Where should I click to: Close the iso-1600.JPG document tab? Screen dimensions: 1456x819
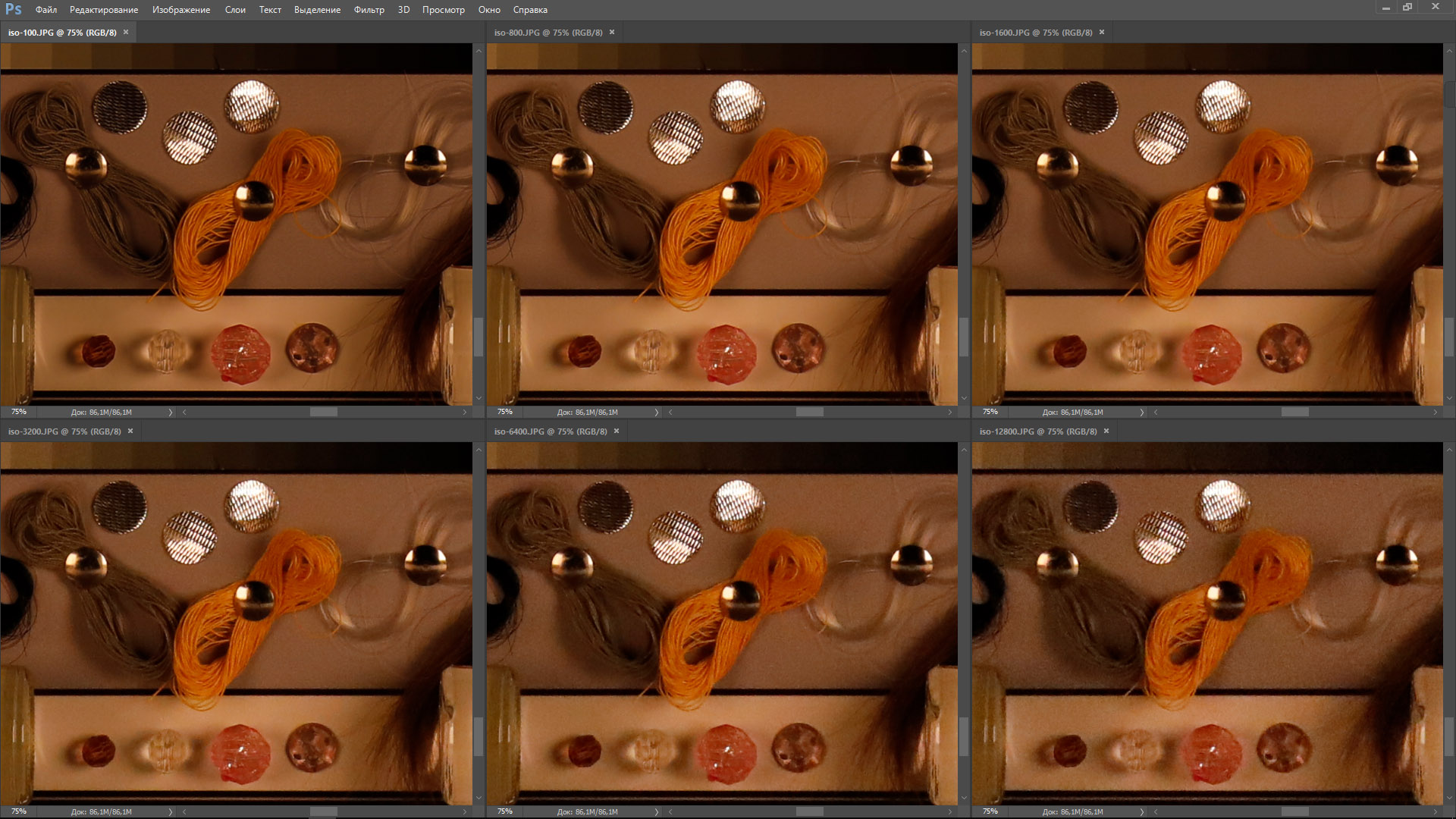[1102, 32]
